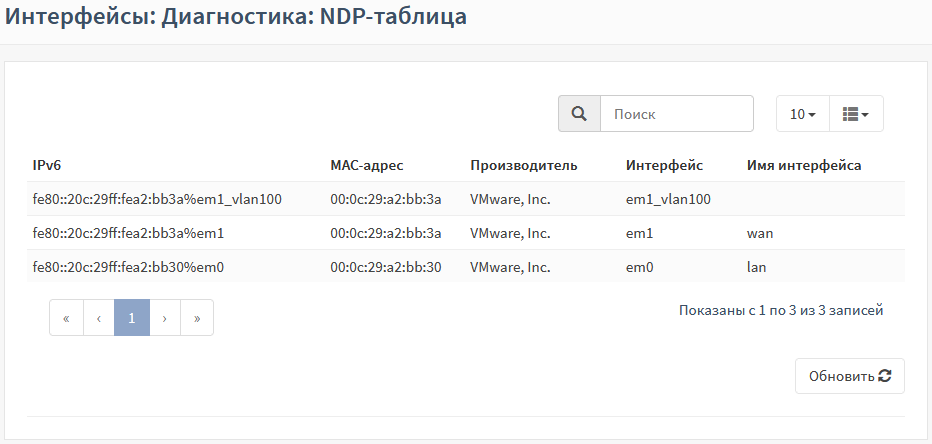Sort by the Интерфейс column header
Viewport: 932px width, 444px height.
pos(664,165)
